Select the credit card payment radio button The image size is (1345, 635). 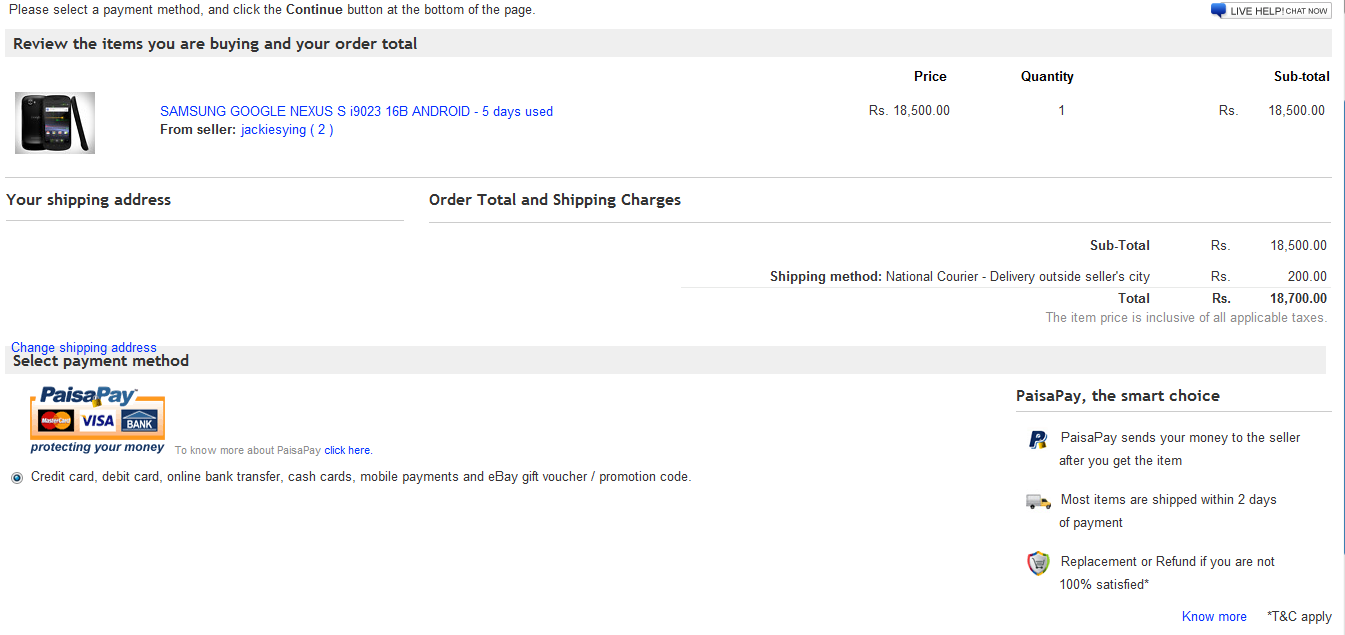pyautogui.click(x=17, y=478)
